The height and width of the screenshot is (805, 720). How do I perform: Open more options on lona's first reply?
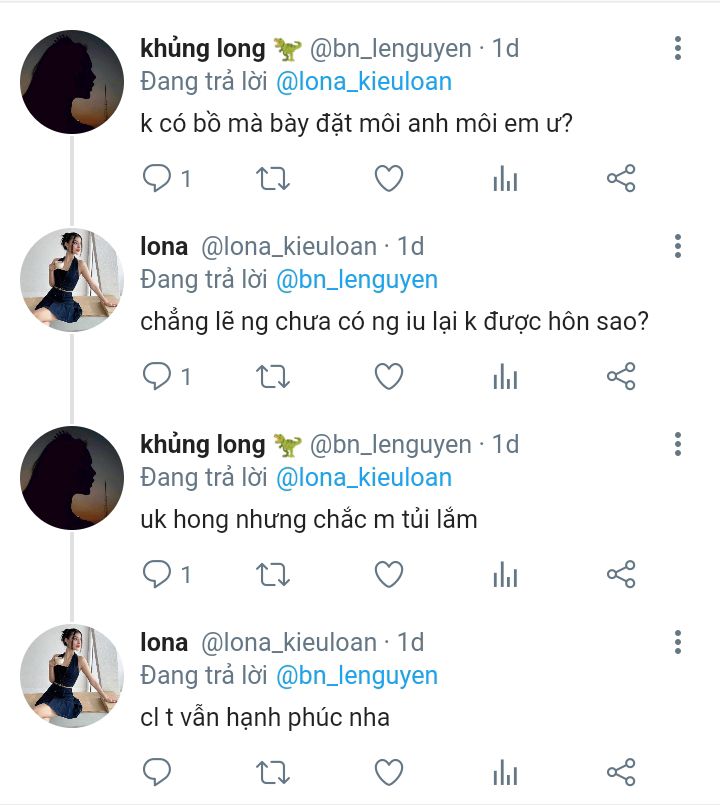point(678,246)
